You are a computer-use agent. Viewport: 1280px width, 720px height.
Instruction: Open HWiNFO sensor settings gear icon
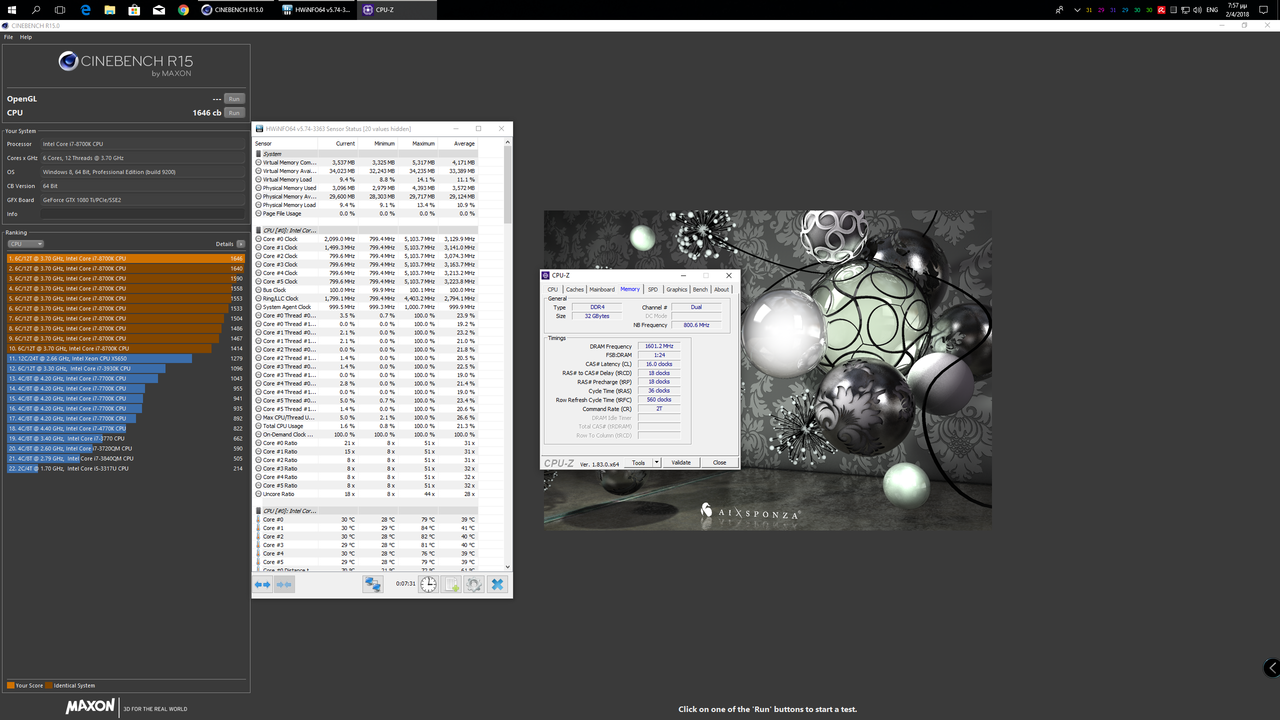[474, 584]
